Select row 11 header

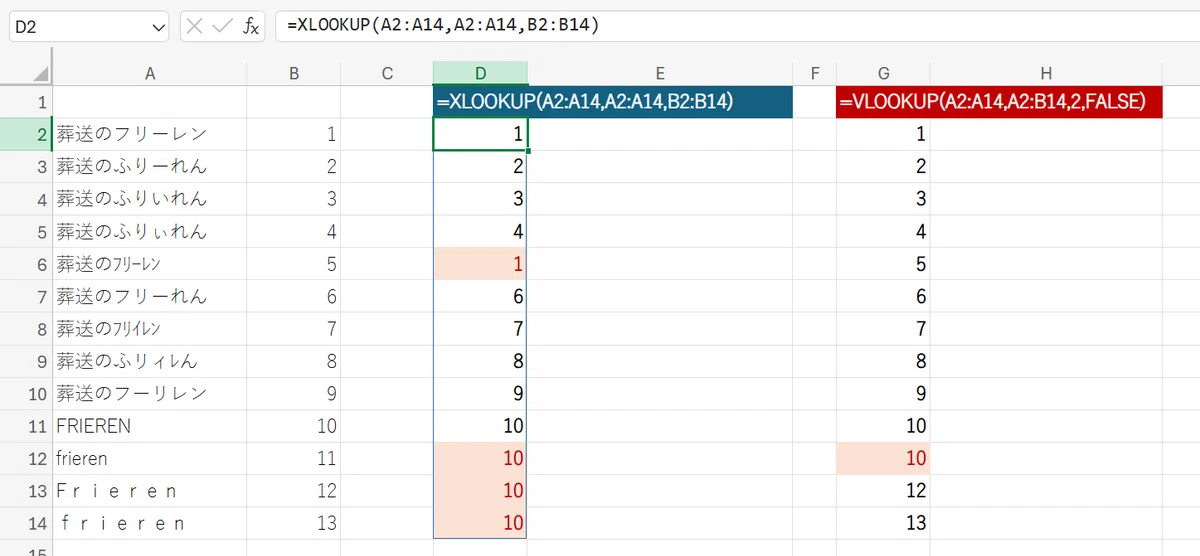click(x=26, y=426)
